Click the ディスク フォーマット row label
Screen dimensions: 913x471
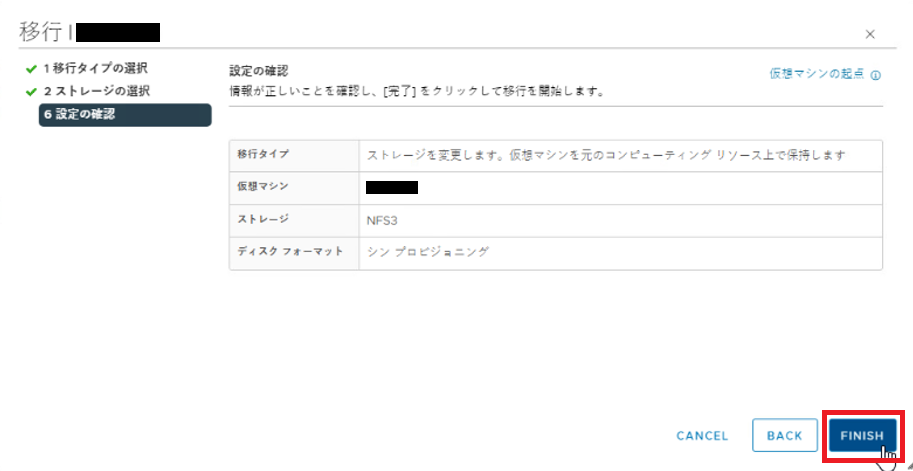290,252
